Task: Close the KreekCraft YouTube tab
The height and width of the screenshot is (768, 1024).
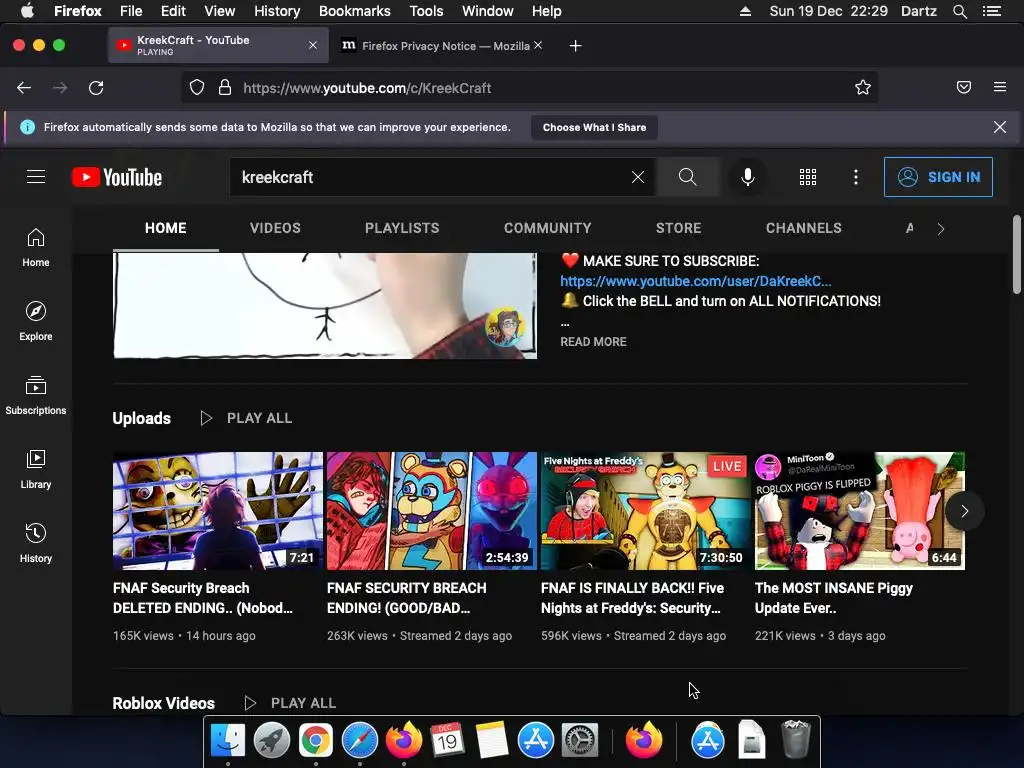Action: point(313,45)
